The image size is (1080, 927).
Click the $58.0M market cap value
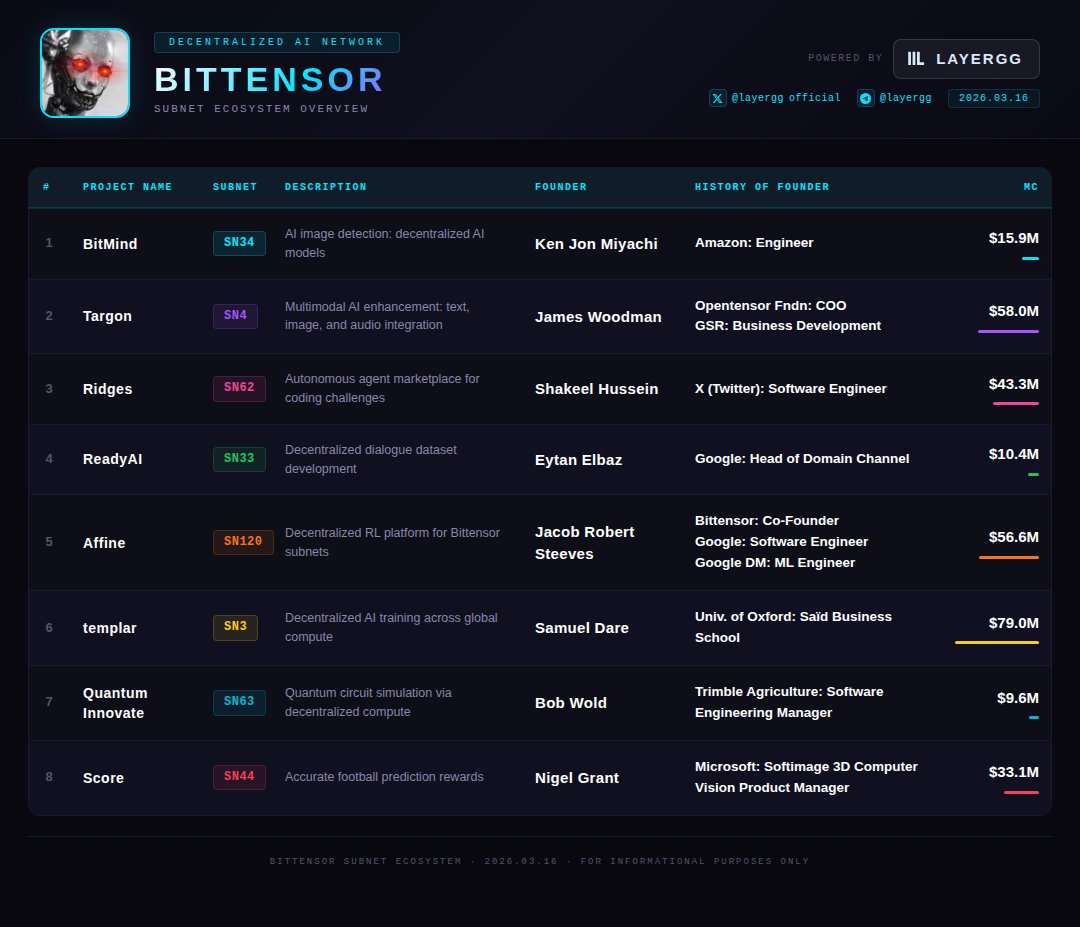pos(1014,311)
